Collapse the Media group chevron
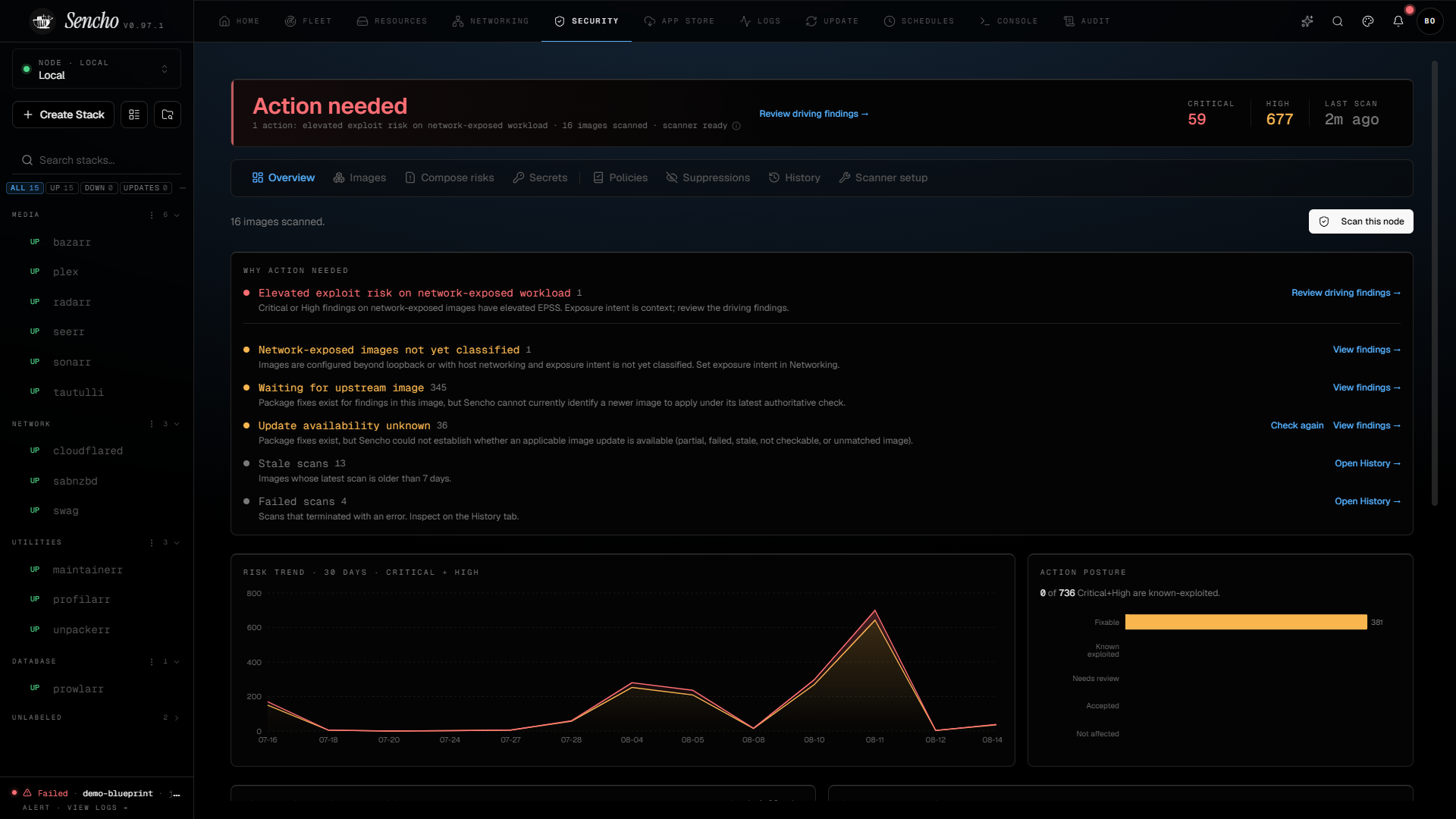 pyautogui.click(x=177, y=215)
